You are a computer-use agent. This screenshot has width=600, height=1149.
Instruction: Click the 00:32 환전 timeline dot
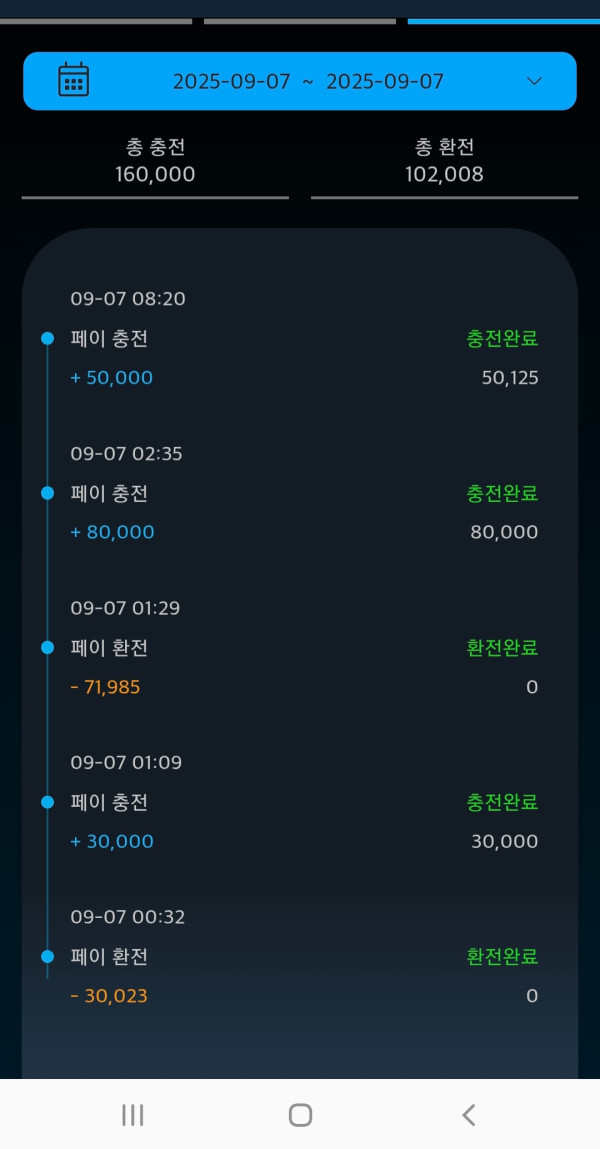click(47, 957)
